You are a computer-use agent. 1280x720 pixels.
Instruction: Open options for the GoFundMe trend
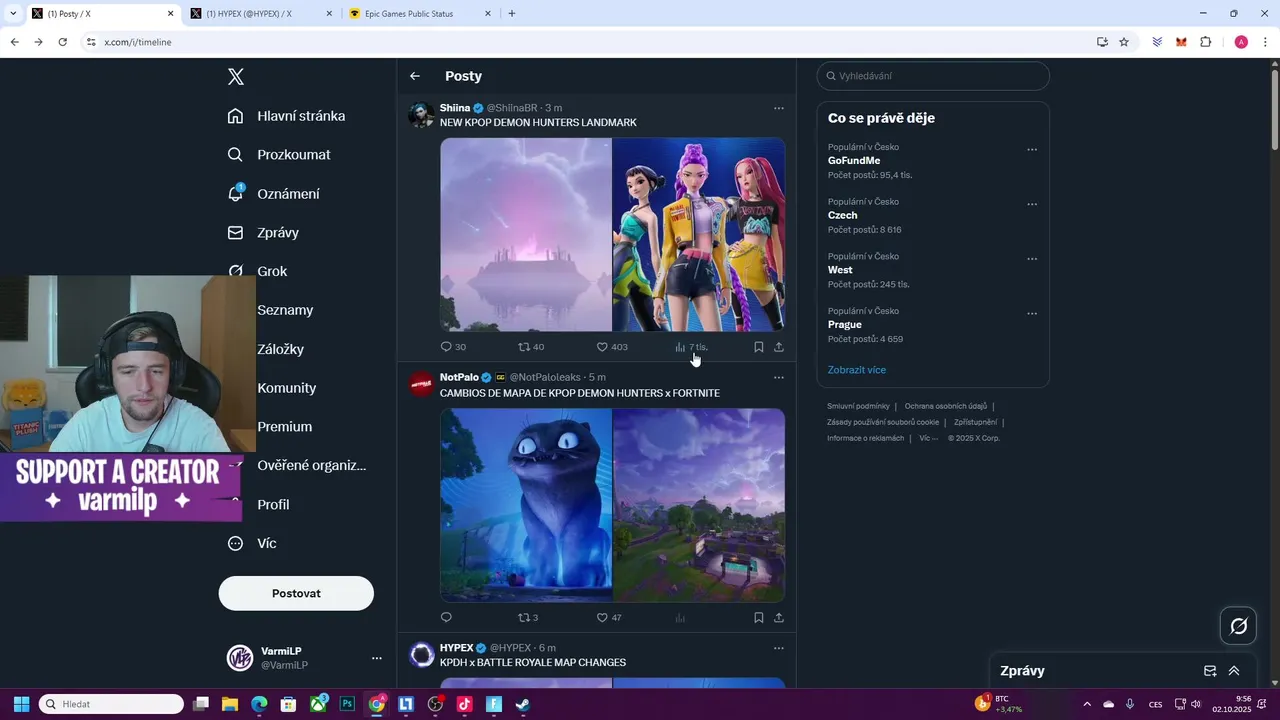[1032, 150]
